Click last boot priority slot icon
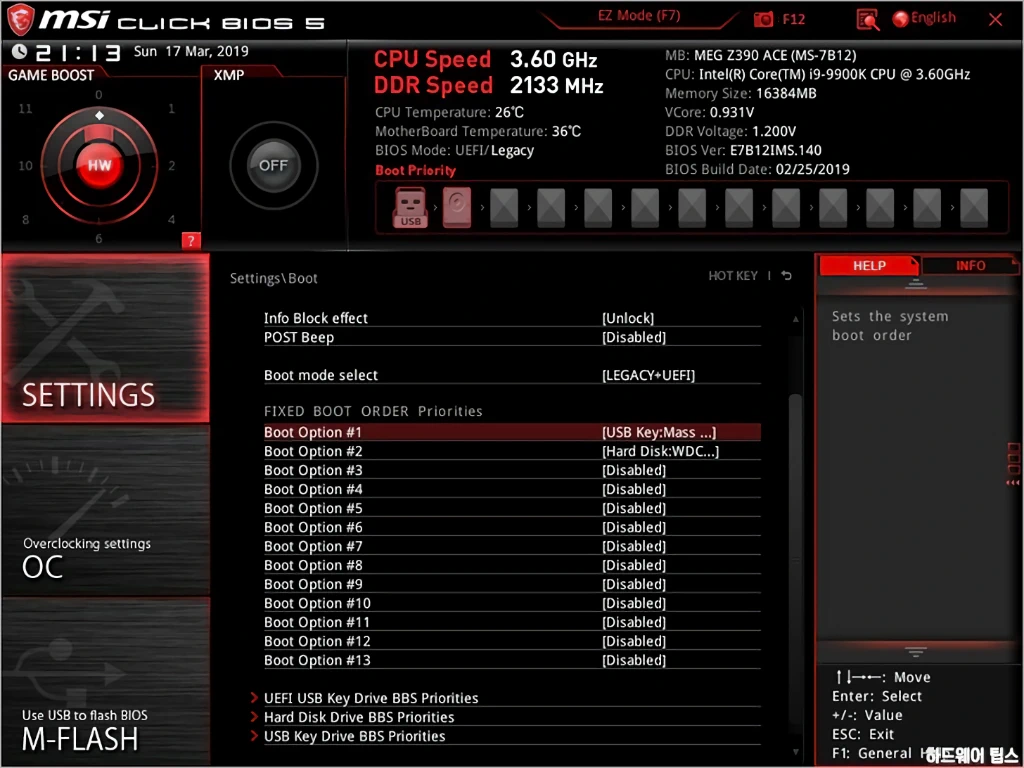 pyautogui.click(x=974, y=208)
